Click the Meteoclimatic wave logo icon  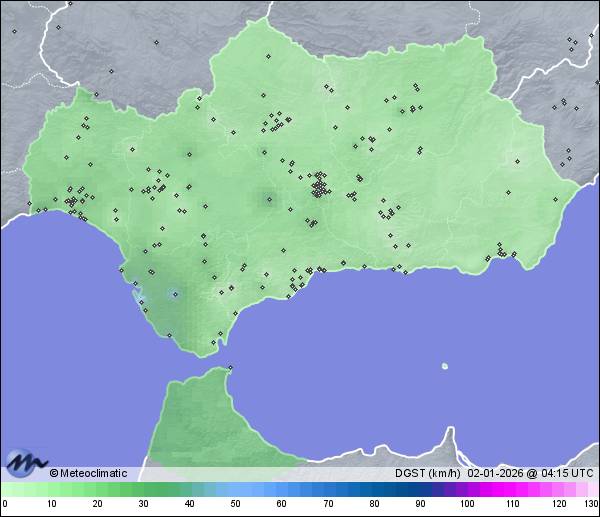coord(25,463)
